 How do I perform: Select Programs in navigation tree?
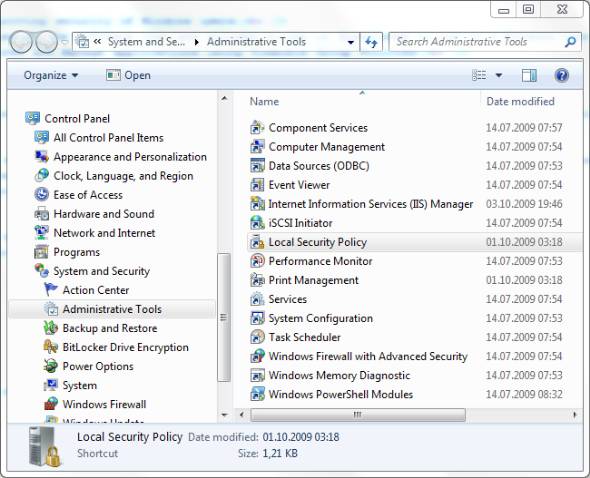click(x=76, y=252)
